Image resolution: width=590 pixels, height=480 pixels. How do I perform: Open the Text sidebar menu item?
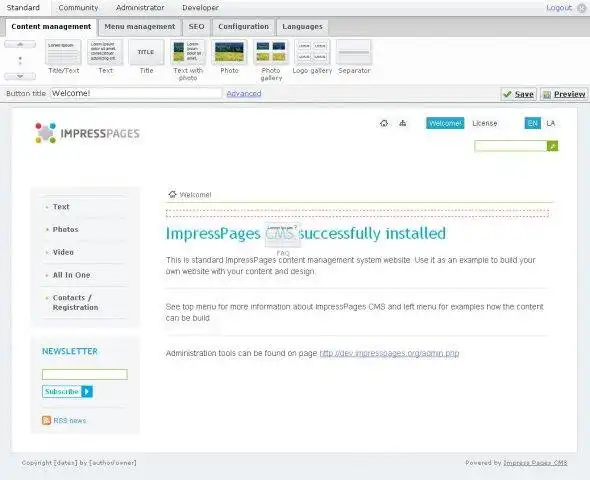(61, 207)
